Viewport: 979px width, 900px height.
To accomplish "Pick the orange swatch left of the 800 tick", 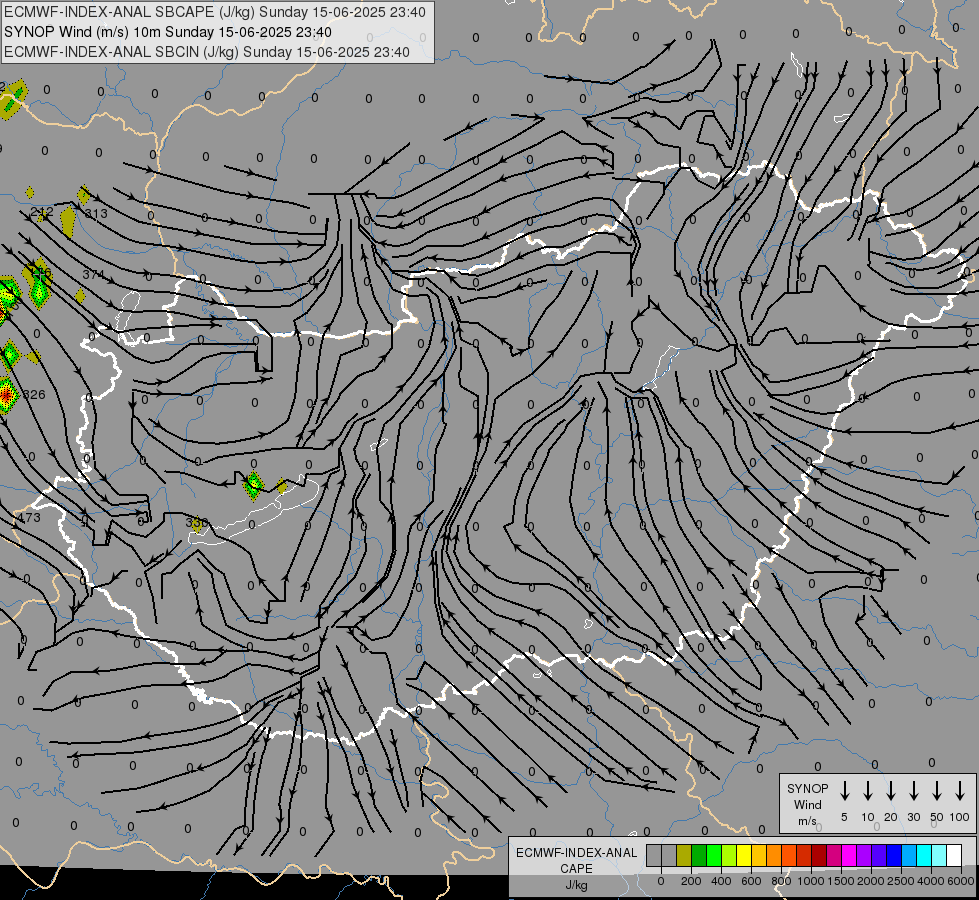I will 774,855.
